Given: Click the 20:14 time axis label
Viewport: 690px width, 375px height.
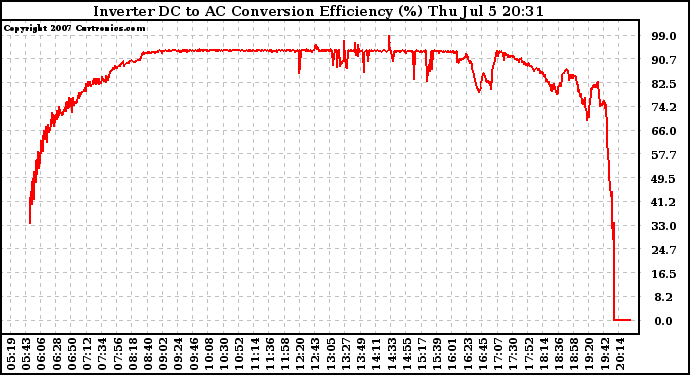Looking at the screenshot, I should pyautogui.click(x=619, y=354).
